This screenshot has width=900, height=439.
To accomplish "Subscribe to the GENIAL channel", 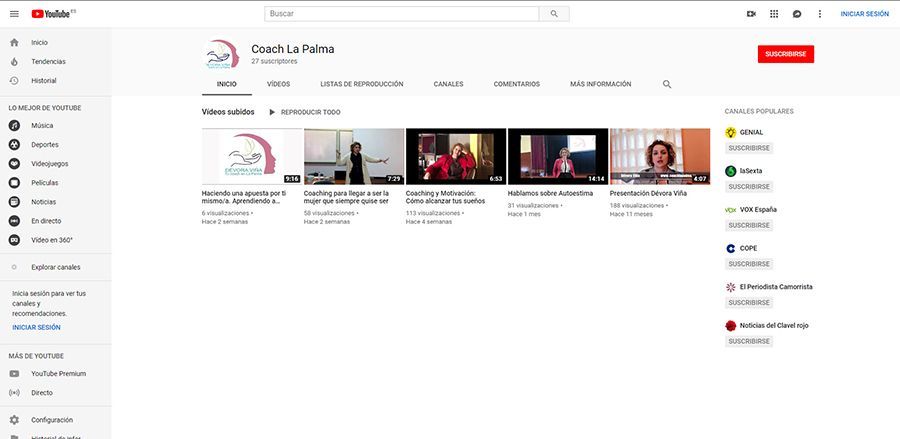I will pyautogui.click(x=748, y=148).
